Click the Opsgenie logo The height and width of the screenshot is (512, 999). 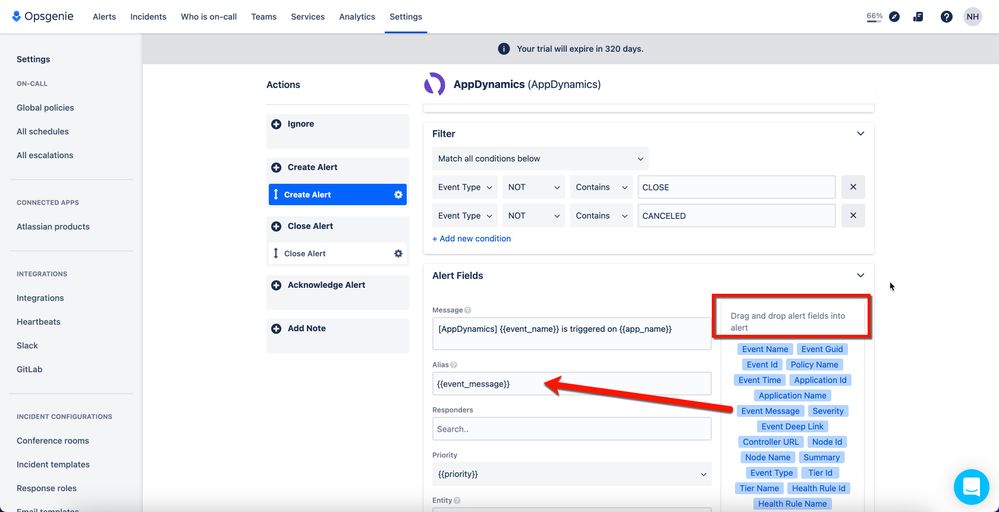[43, 17]
